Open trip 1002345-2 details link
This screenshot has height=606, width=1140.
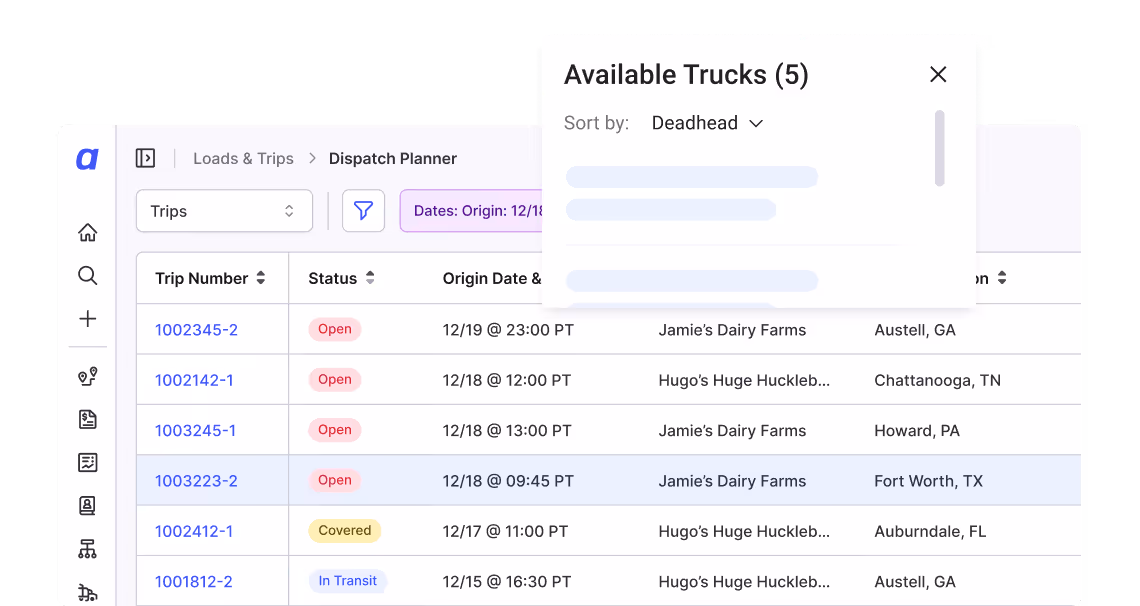[196, 329]
